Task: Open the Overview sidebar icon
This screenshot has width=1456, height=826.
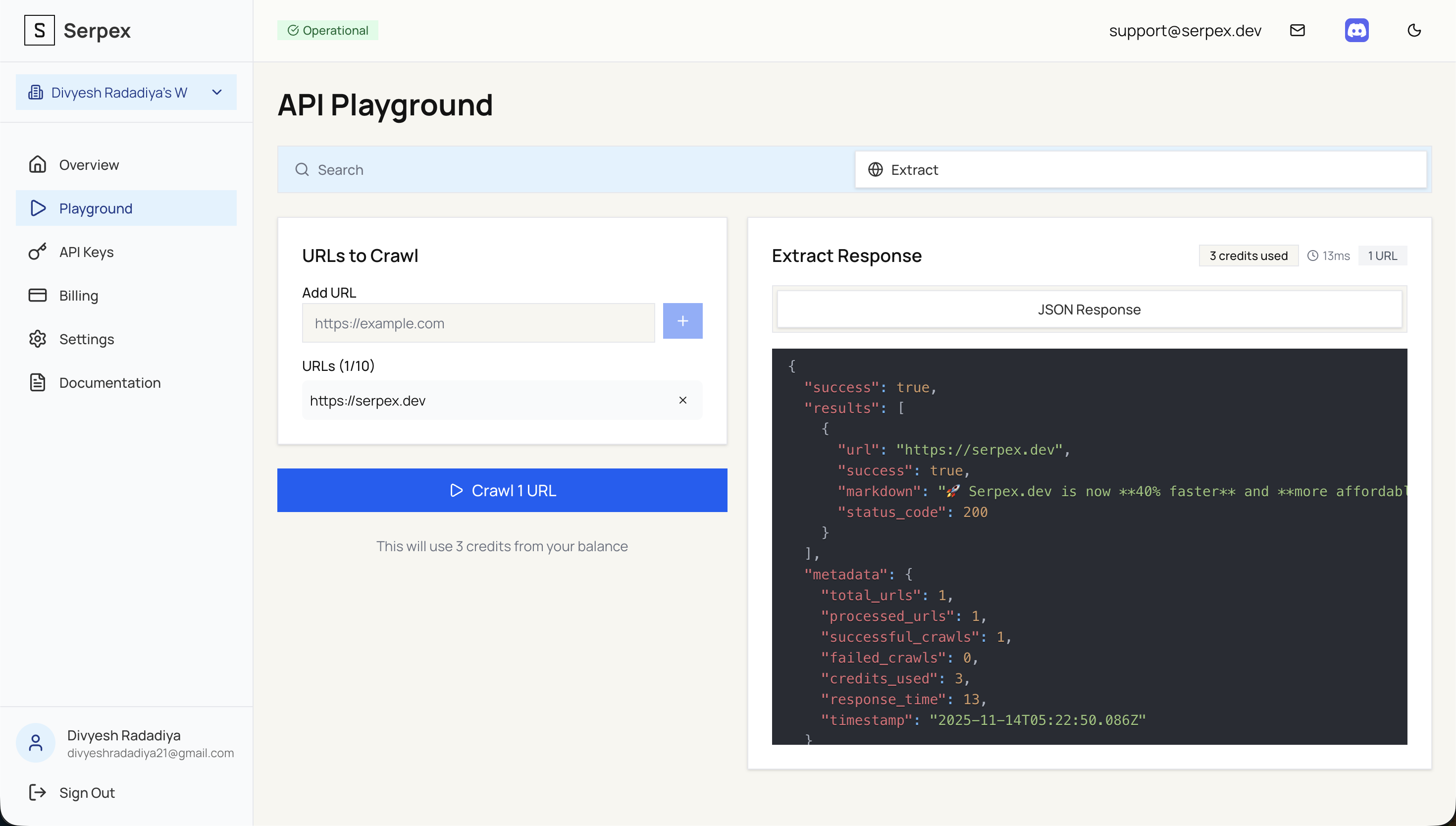Action: (x=38, y=164)
